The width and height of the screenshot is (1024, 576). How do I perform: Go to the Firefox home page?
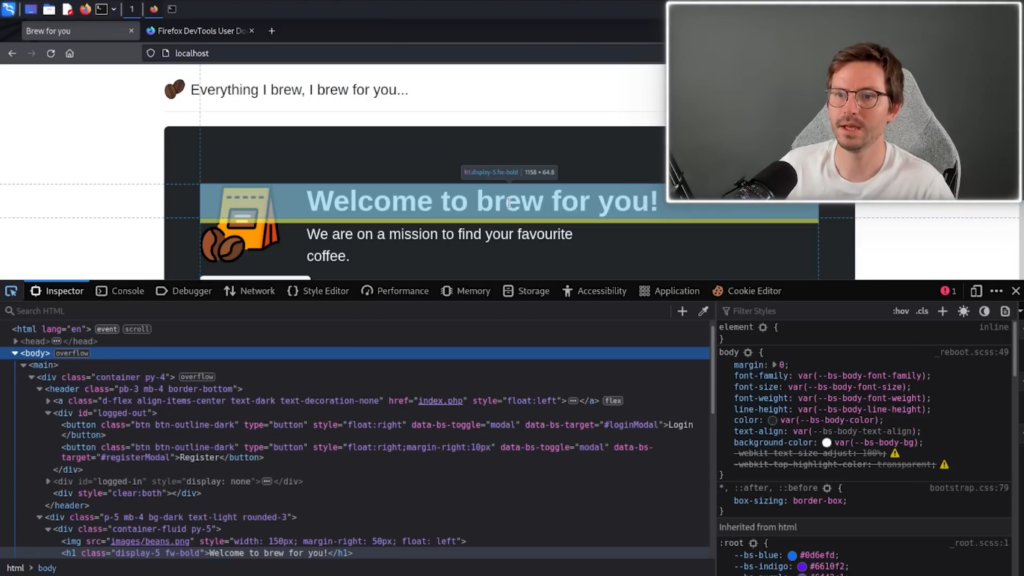point(70,53)
